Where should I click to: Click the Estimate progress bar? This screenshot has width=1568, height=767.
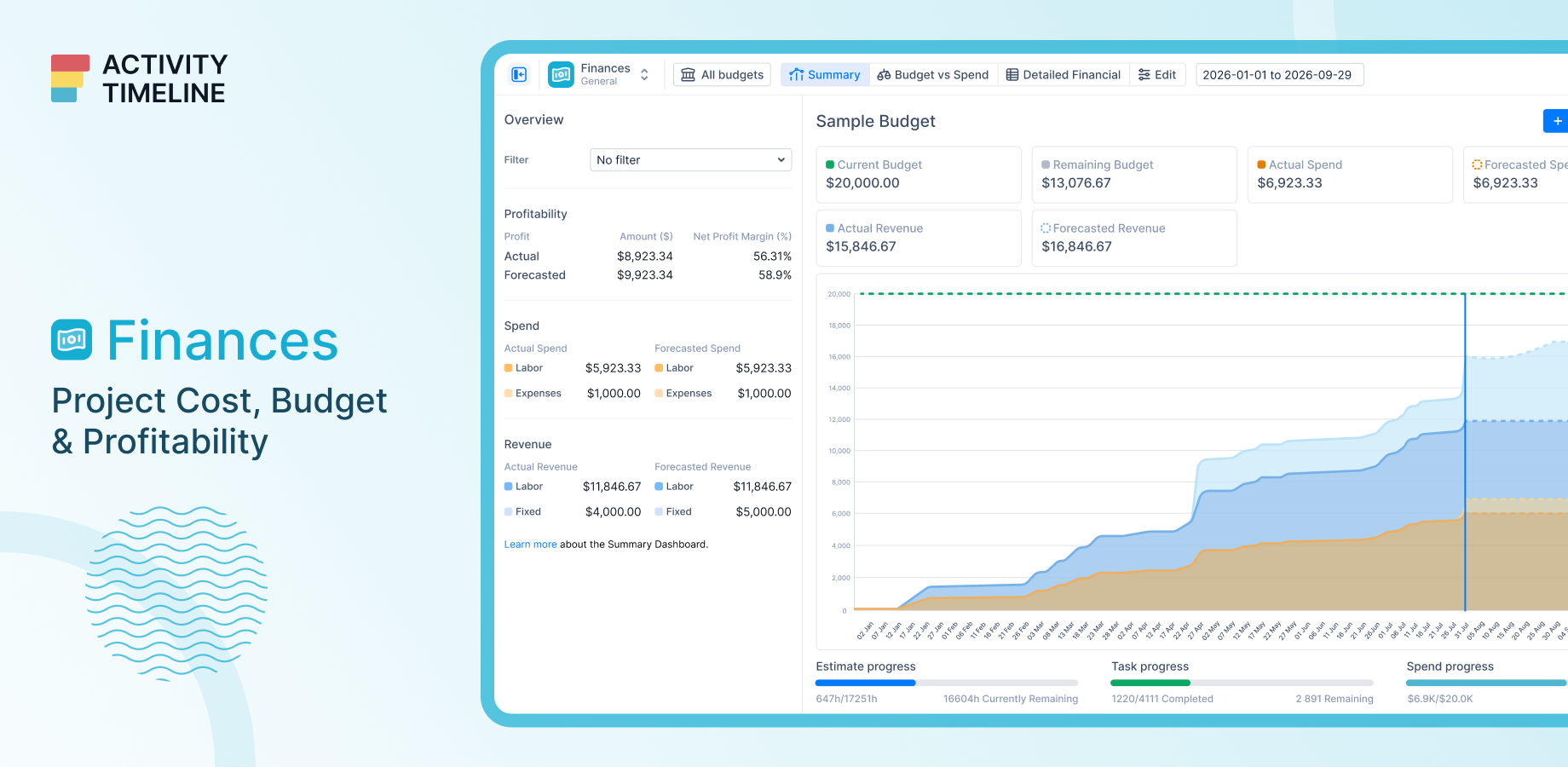[x=947, y=683]
